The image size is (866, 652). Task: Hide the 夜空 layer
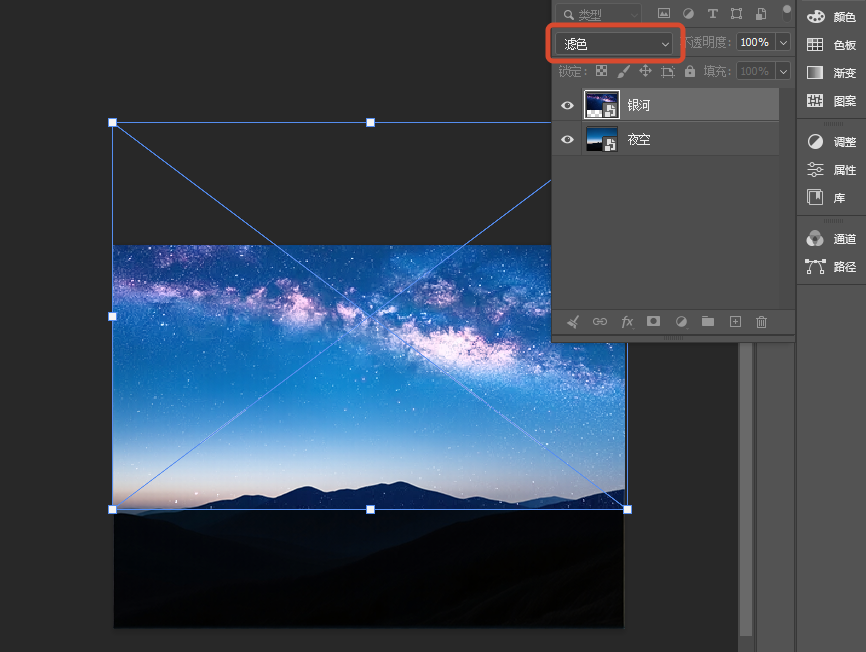click(567, 140)
